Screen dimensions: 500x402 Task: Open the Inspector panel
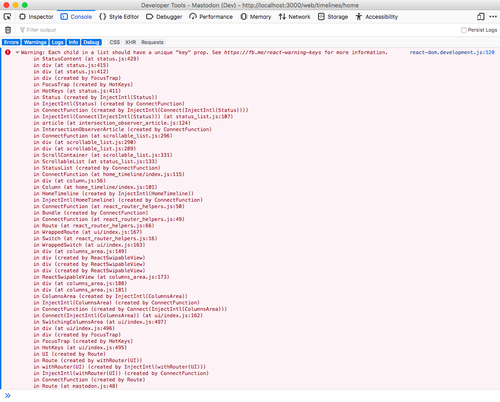(x=36, y=17)
